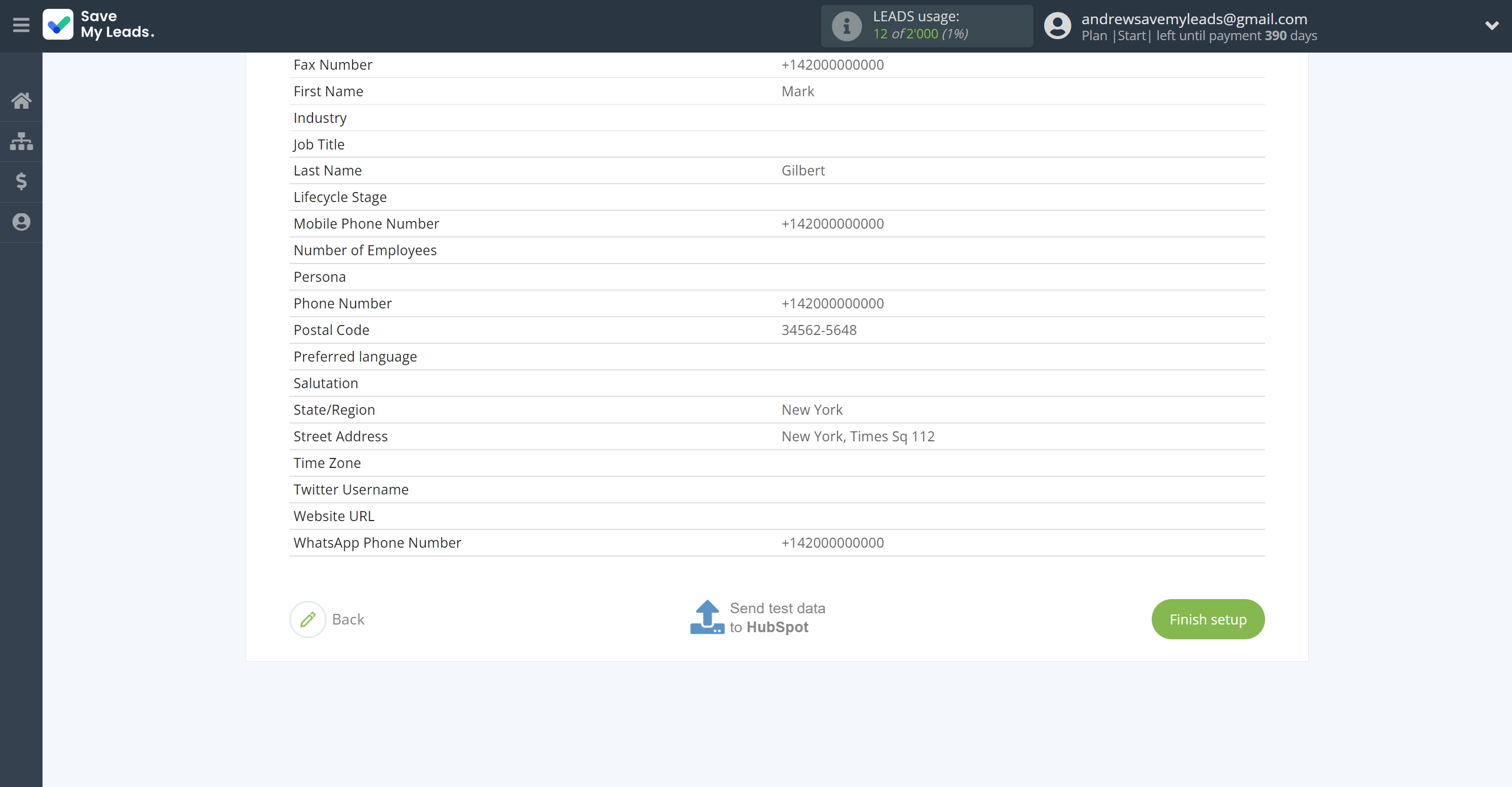Click the LEADS usage info icon

[846, 26]
